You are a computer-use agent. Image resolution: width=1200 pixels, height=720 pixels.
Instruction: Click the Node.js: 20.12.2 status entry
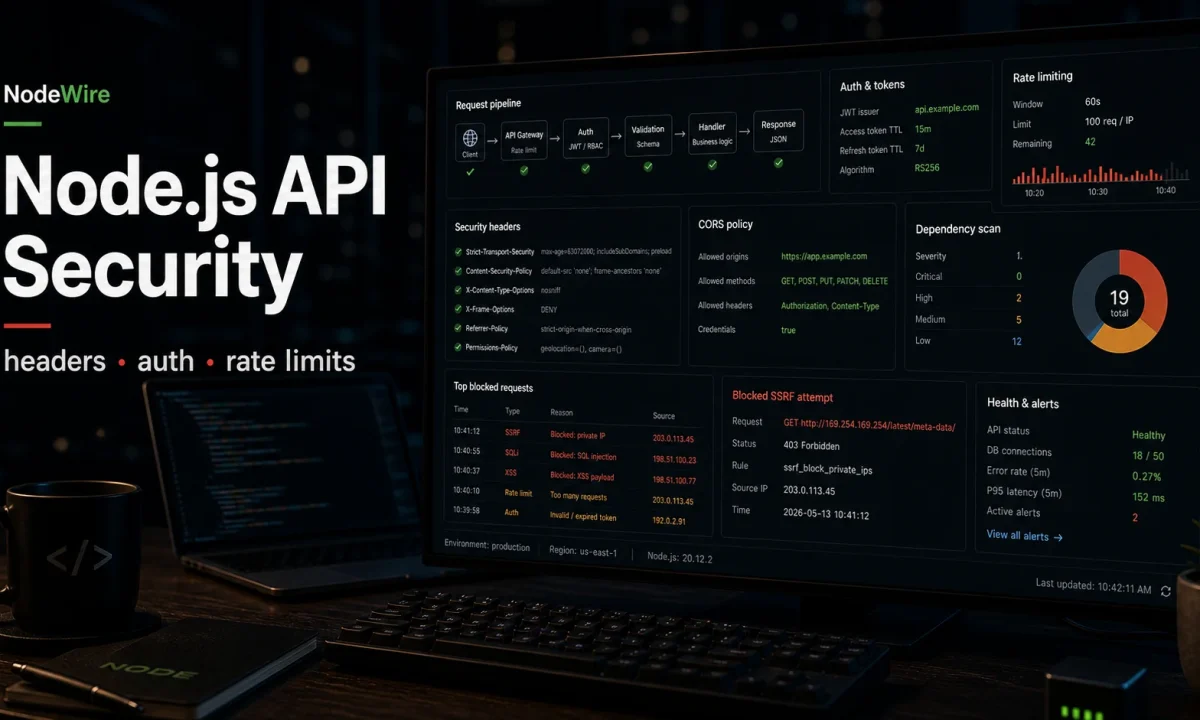click(x=680, y=556)
